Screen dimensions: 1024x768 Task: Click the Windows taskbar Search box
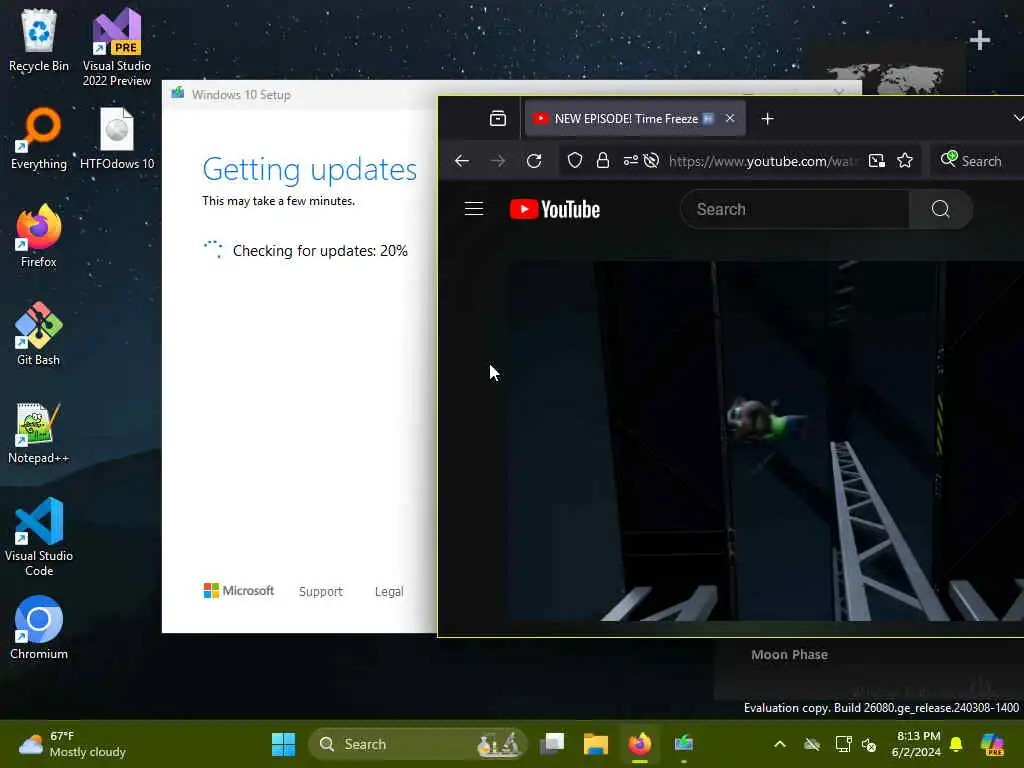(417, 744)
